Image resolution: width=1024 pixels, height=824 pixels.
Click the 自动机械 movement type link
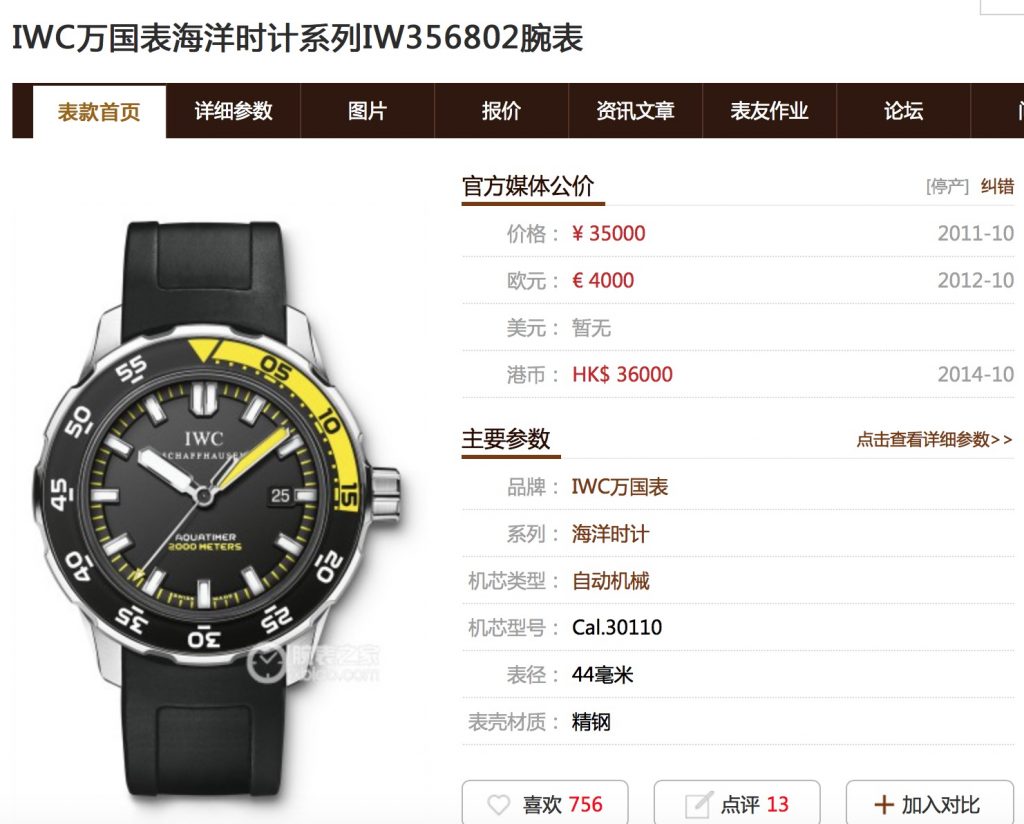(611, 581)
